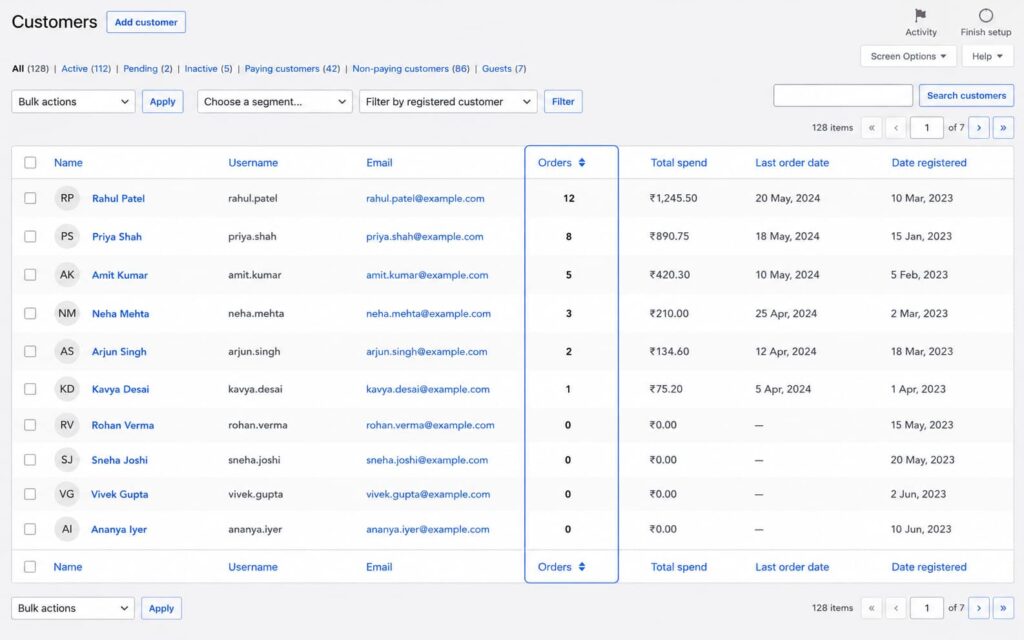Click email priya.shah@example.com
The image size is (1024, 640).
424,236
